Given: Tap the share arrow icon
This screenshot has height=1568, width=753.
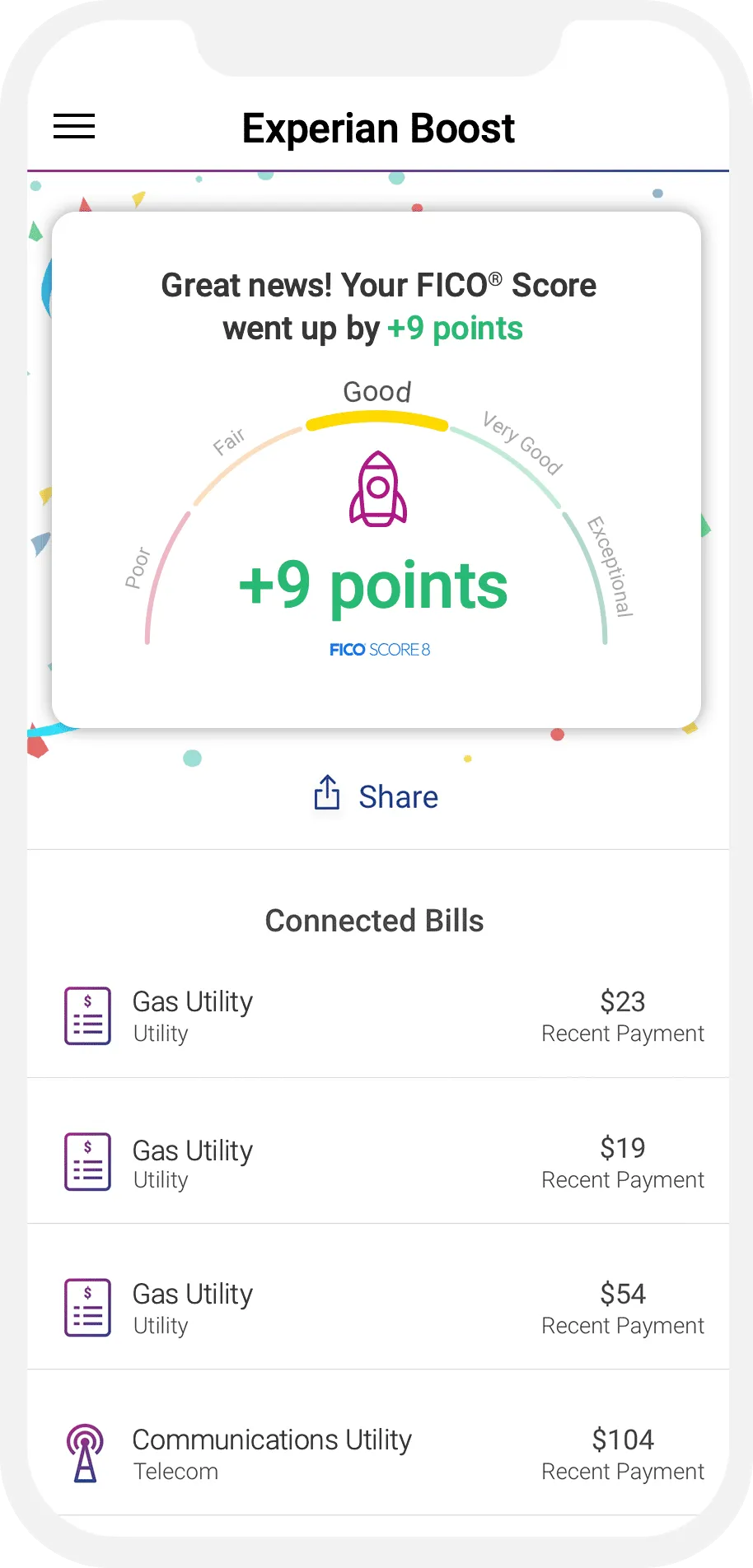Looking at the screenshot, I should (x=327, y=793).
